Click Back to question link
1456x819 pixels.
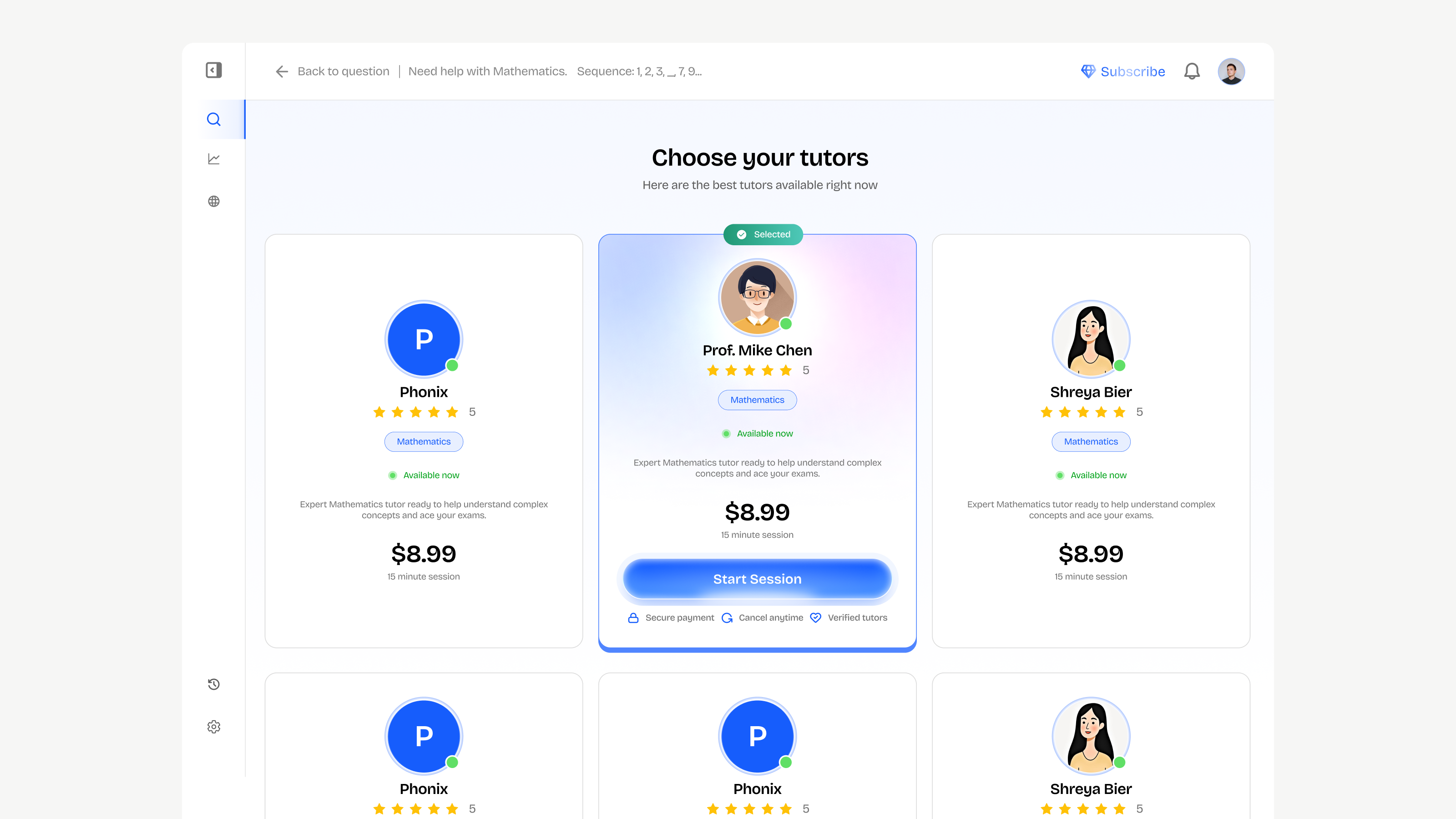(x=343, y=71)
